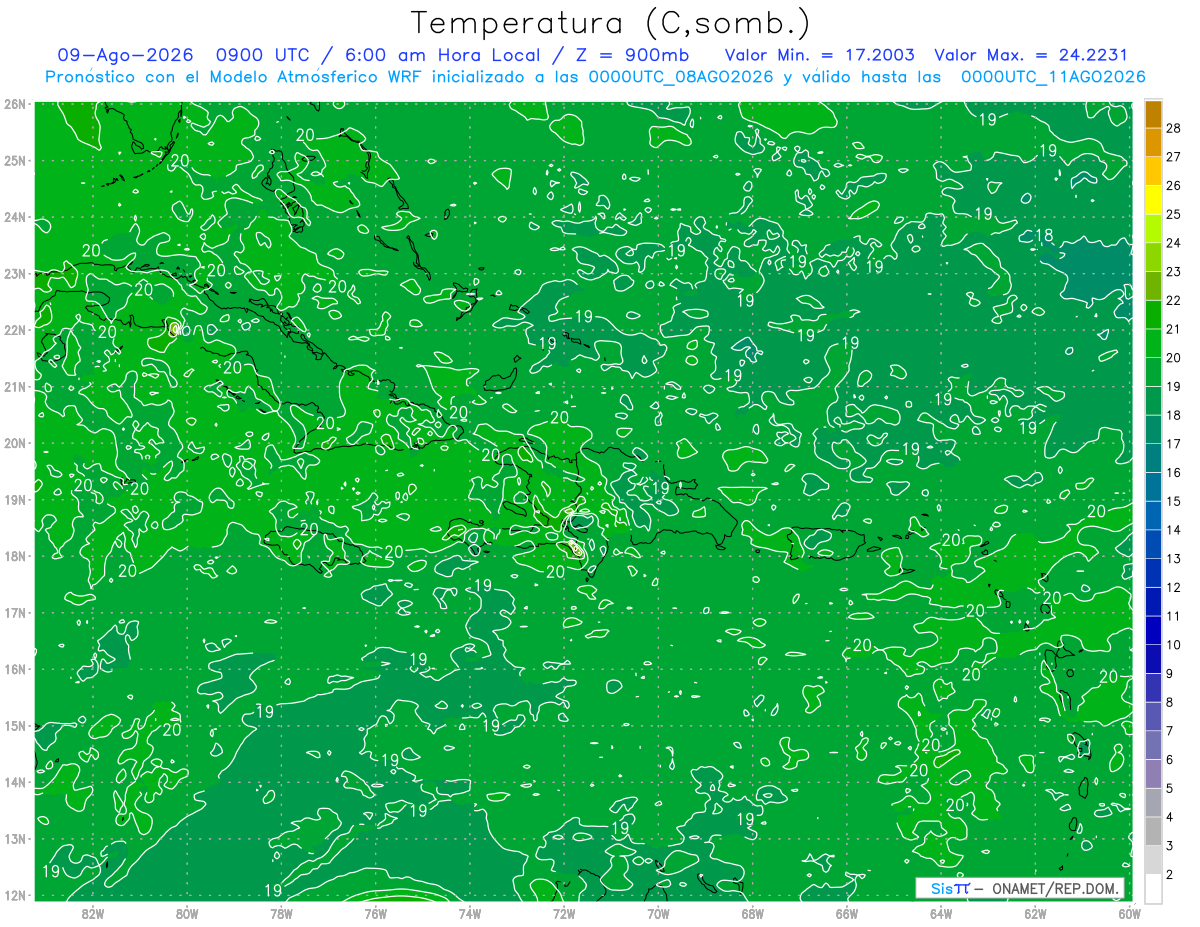Viewport: 1200px width, 927px height.
Task: Click the "12N" latitude axis label
Action: coord(14,895)
